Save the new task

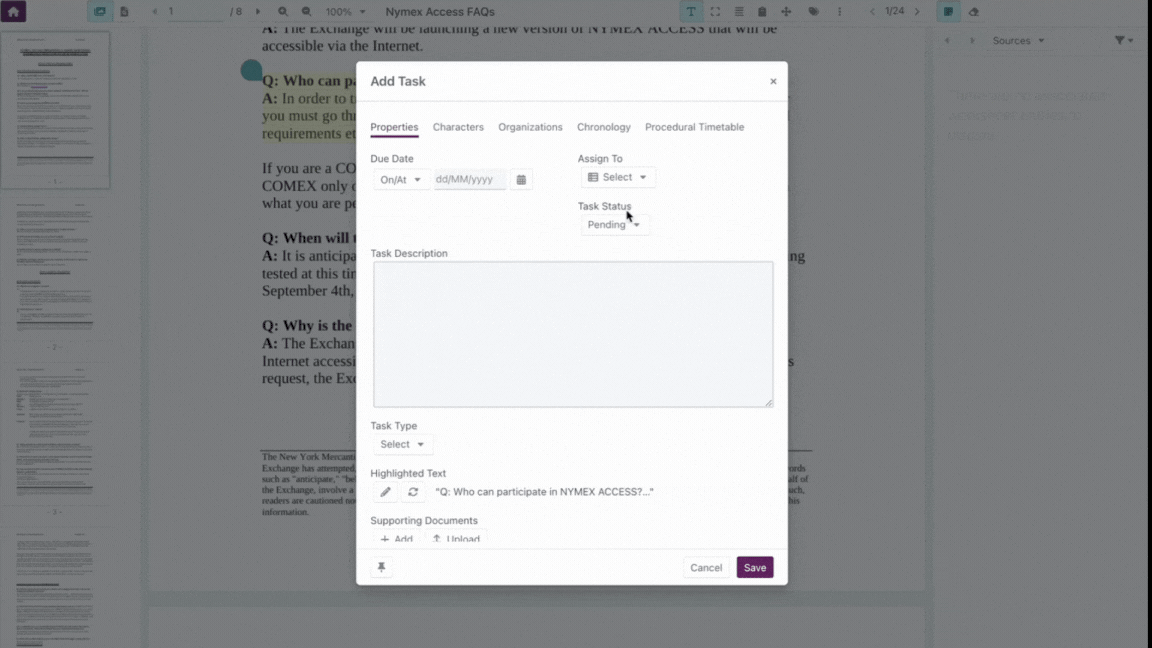pyautogui.click(x=755, y=568)
